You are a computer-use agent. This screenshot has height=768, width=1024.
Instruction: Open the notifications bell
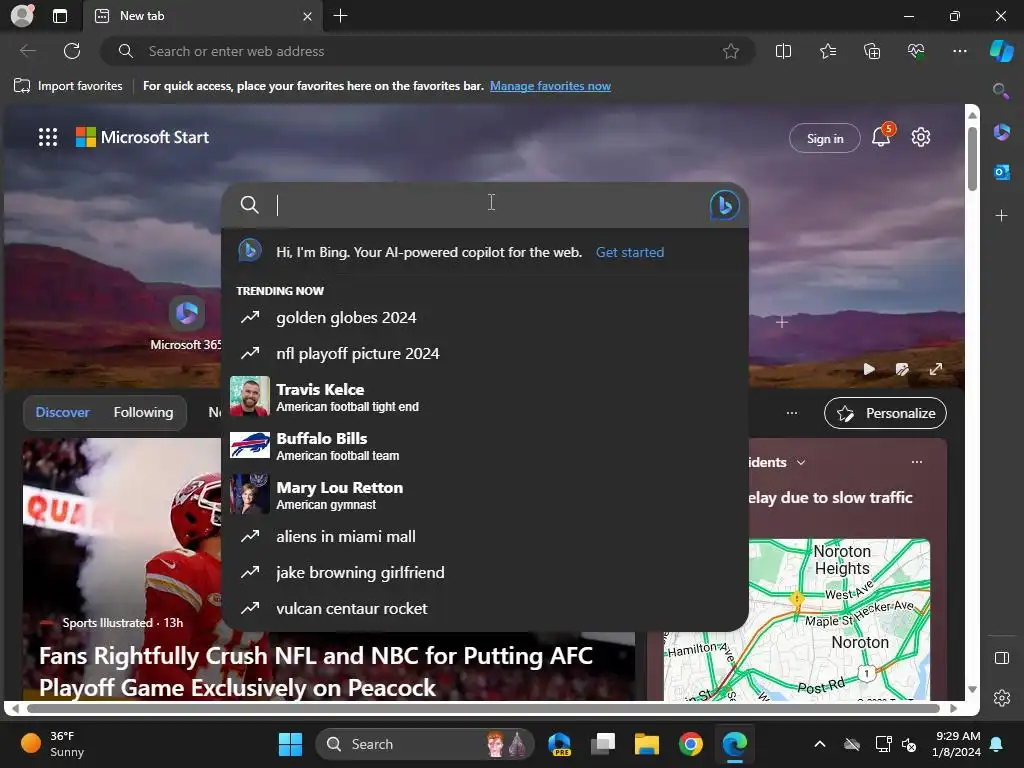(881, 136)
